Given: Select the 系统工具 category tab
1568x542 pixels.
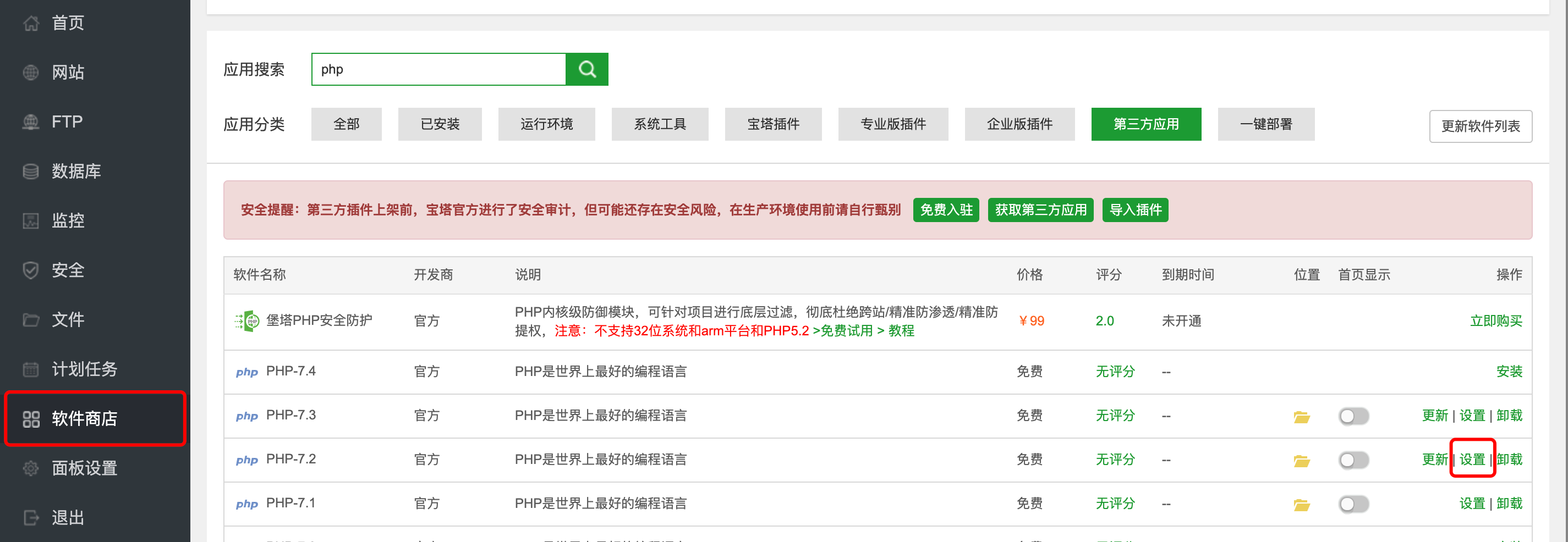Looking at the screenshot, I should tap(660, 124).
